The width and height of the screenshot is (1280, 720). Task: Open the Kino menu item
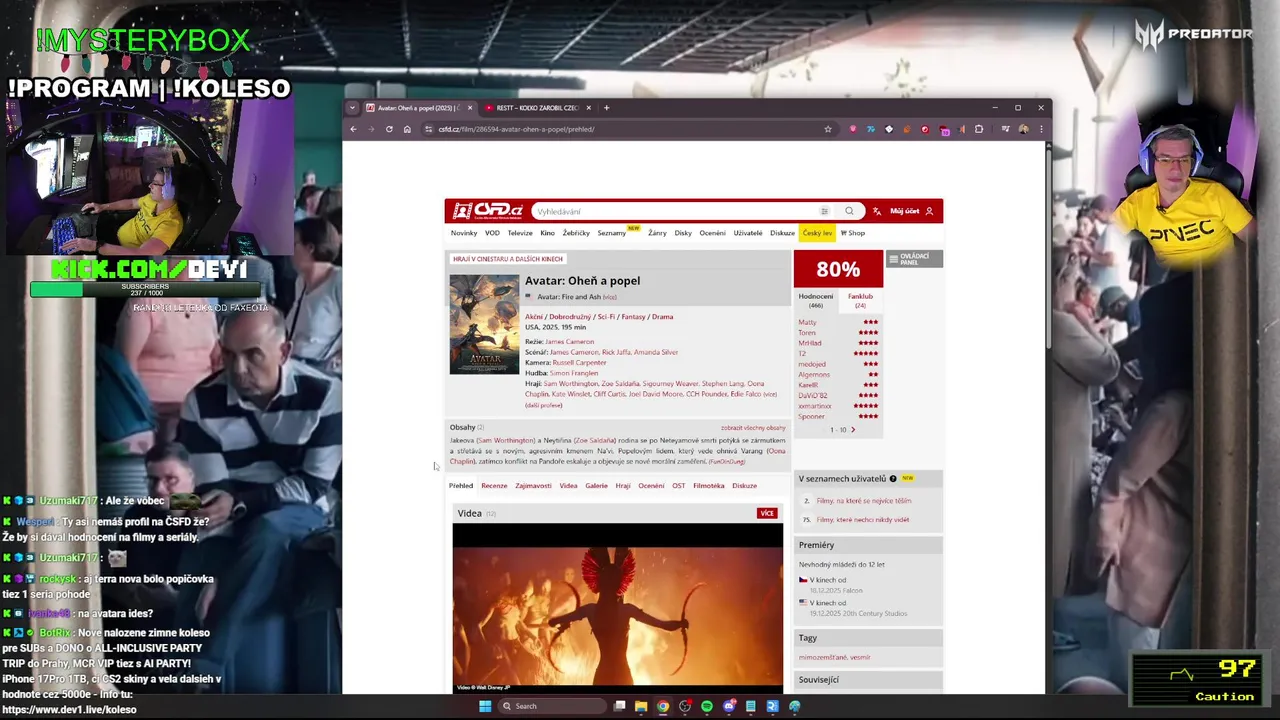click(x=547, y=233)
